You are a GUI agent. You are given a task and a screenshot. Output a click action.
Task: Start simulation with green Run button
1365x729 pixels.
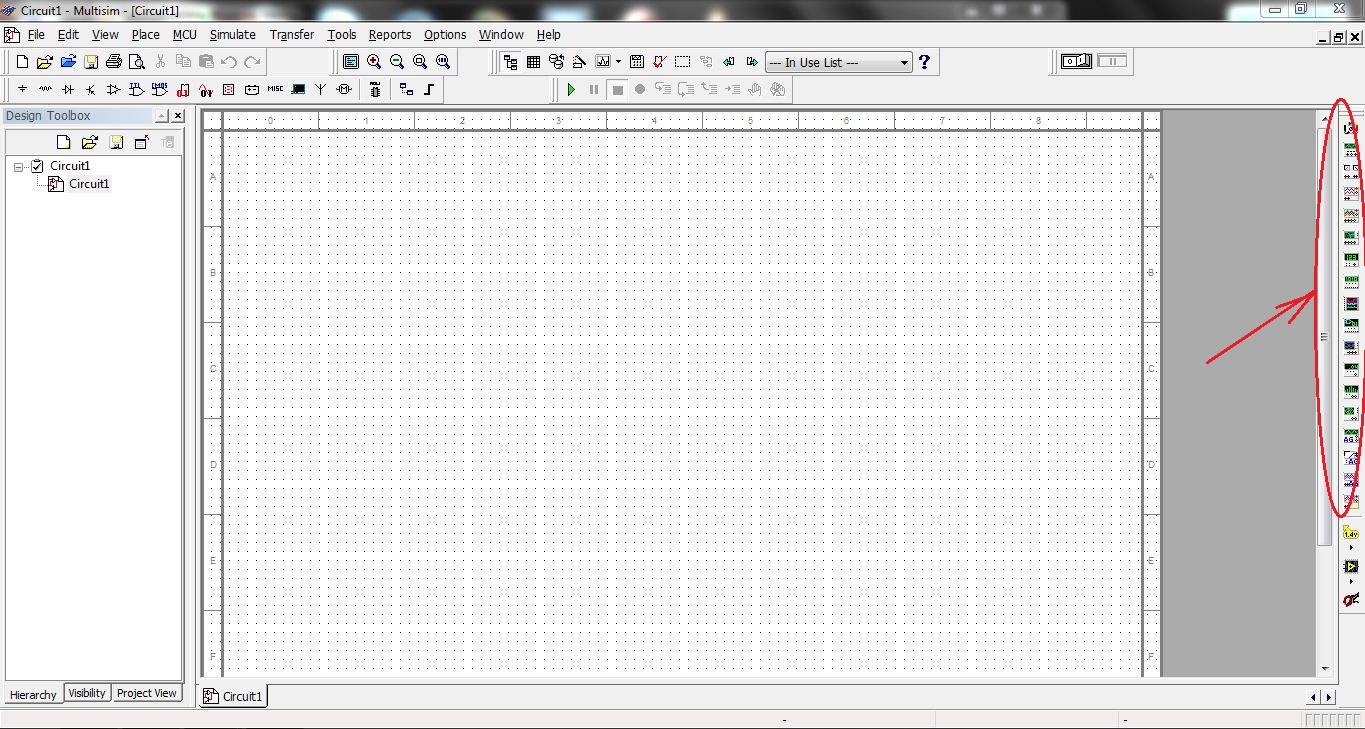click(571, 89)
